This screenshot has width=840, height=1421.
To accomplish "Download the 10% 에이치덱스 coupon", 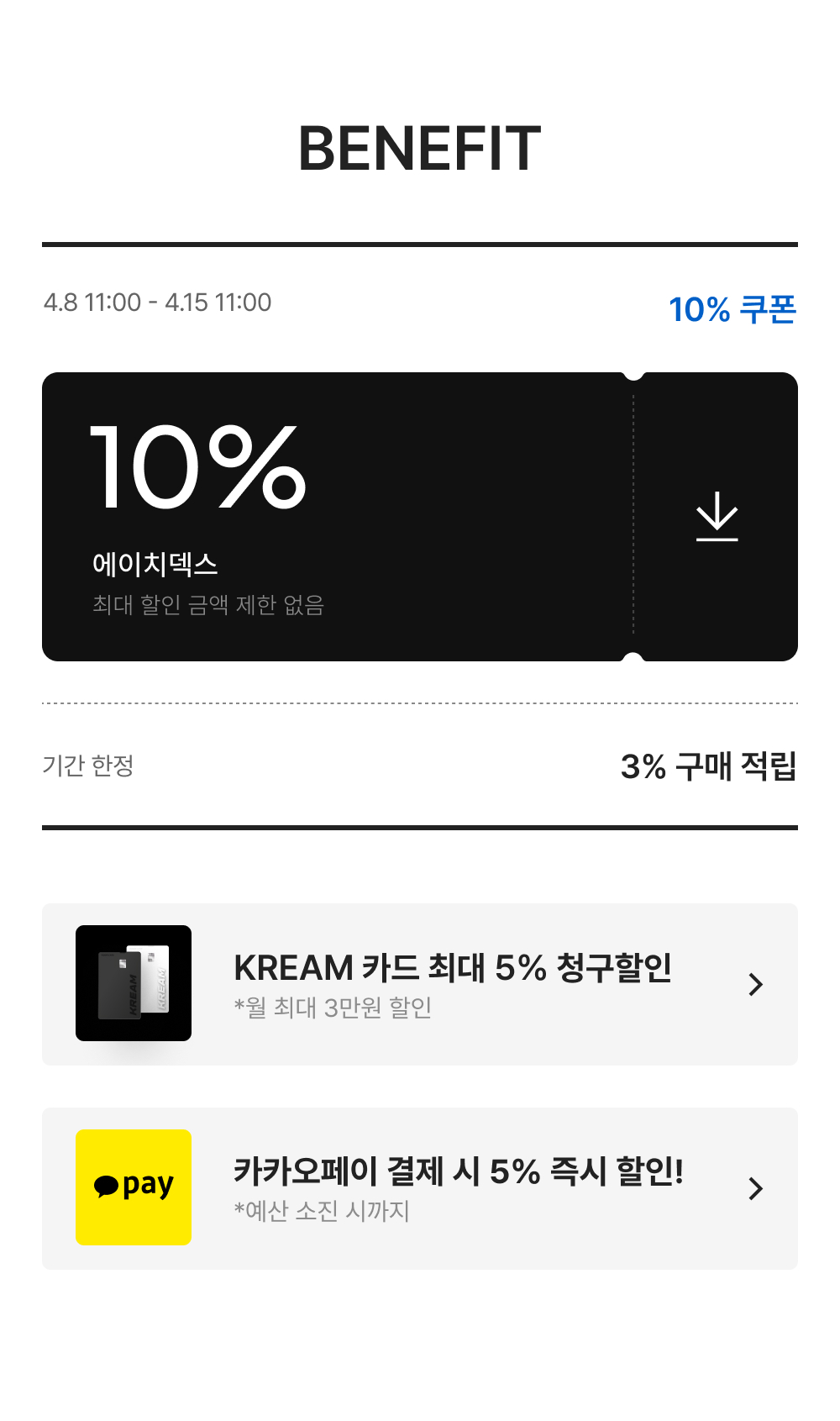I will click(717, 516).
